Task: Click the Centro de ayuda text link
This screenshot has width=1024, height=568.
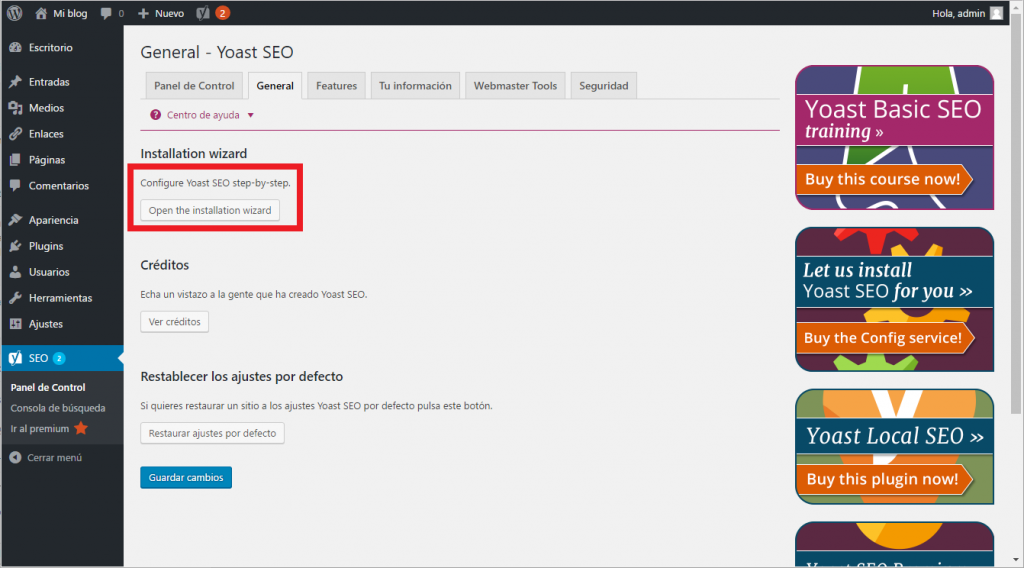Action: tap(203, 115)
